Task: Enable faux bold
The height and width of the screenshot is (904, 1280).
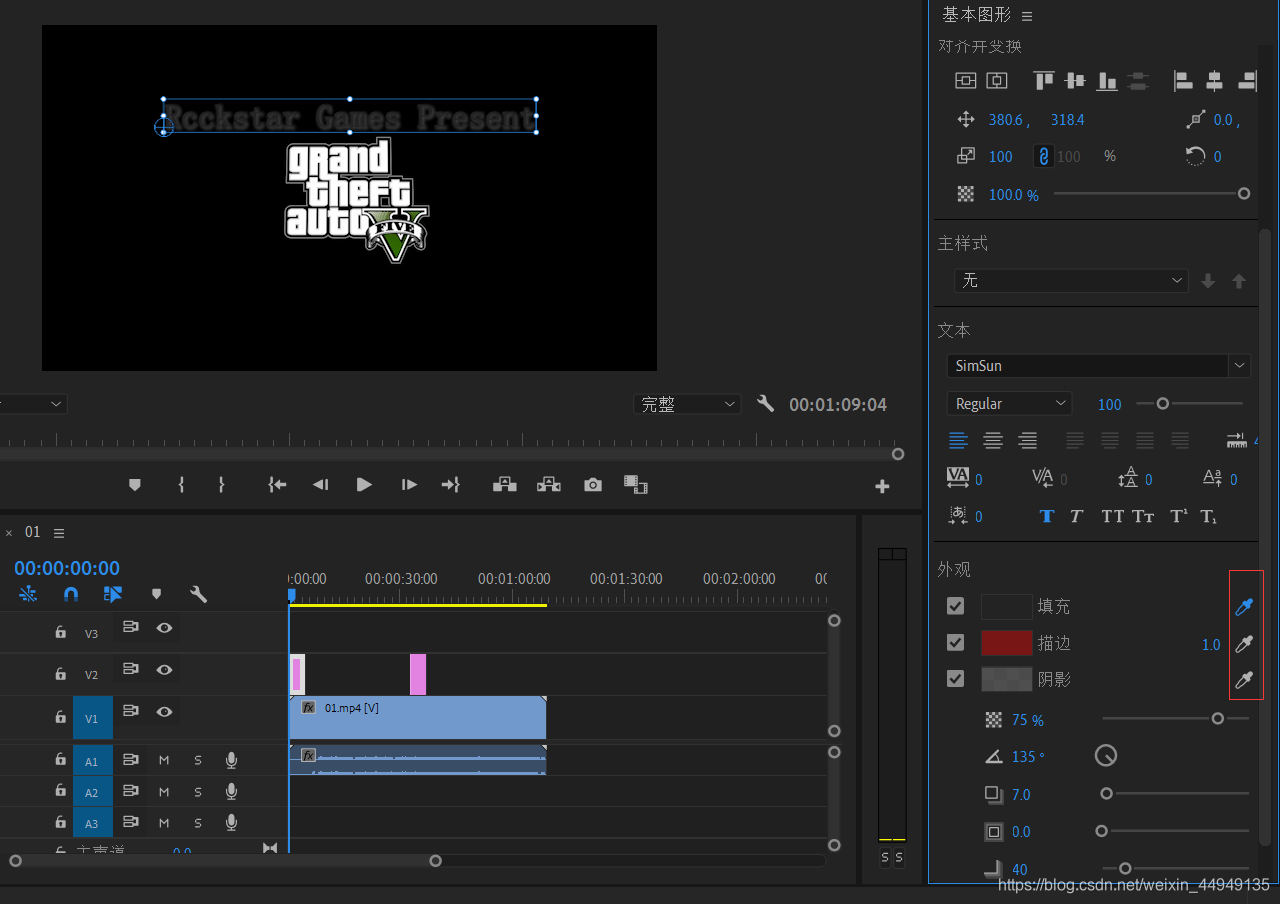Action: click(x=1047, y=516)
